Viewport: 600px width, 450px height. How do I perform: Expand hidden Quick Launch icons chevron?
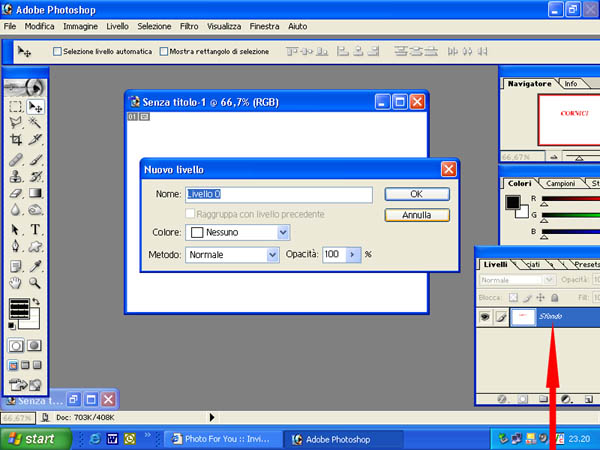pyautogui.click(x=147, y=435)
